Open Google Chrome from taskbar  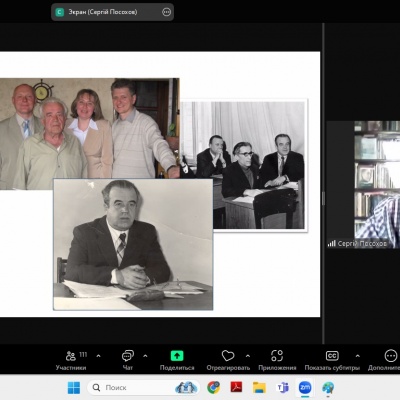point(214,388)
